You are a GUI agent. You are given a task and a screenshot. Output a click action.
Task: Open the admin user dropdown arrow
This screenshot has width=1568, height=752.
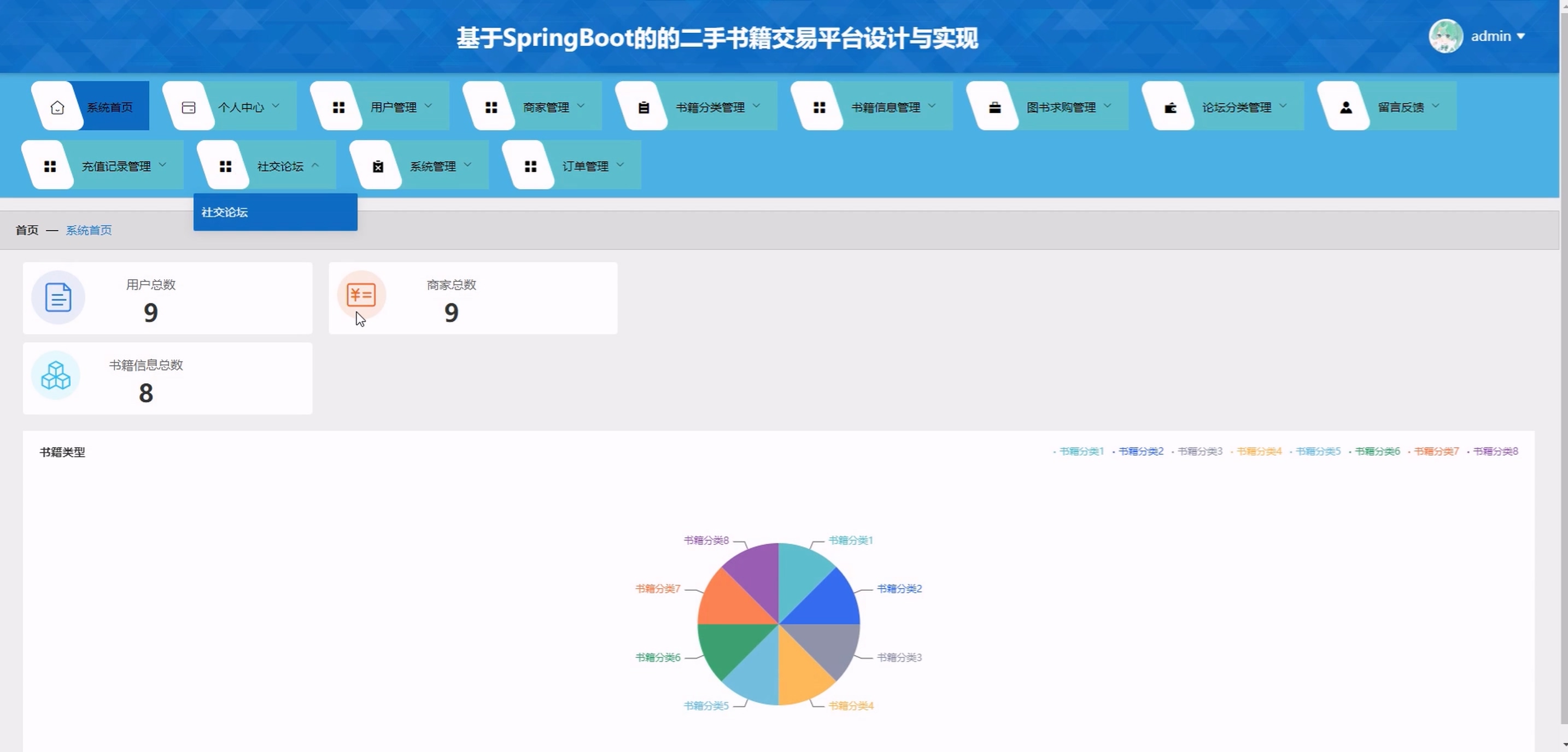1520,37
